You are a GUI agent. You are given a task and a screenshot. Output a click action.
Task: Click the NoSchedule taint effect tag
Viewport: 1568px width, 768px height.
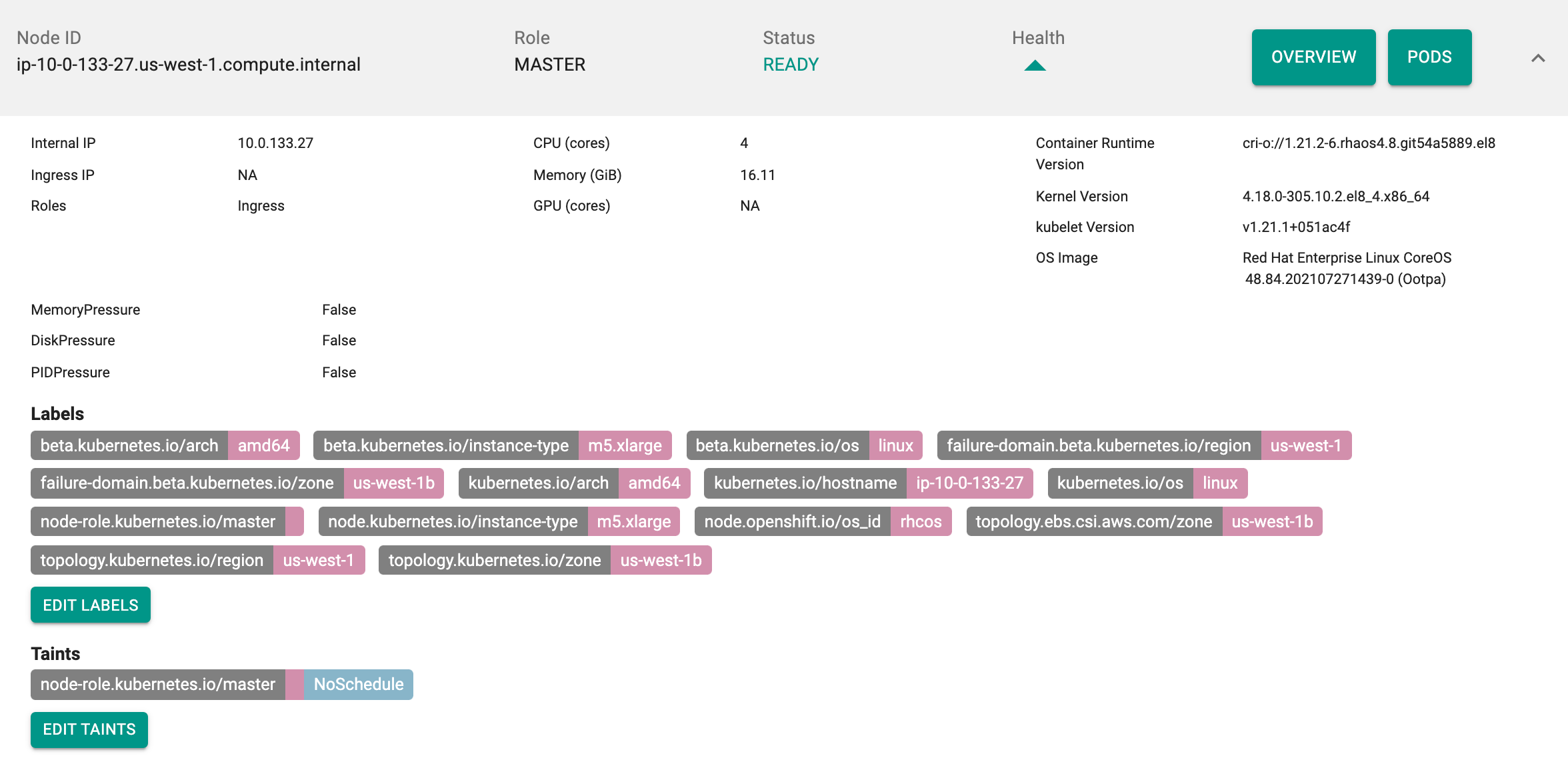point(359,685)
